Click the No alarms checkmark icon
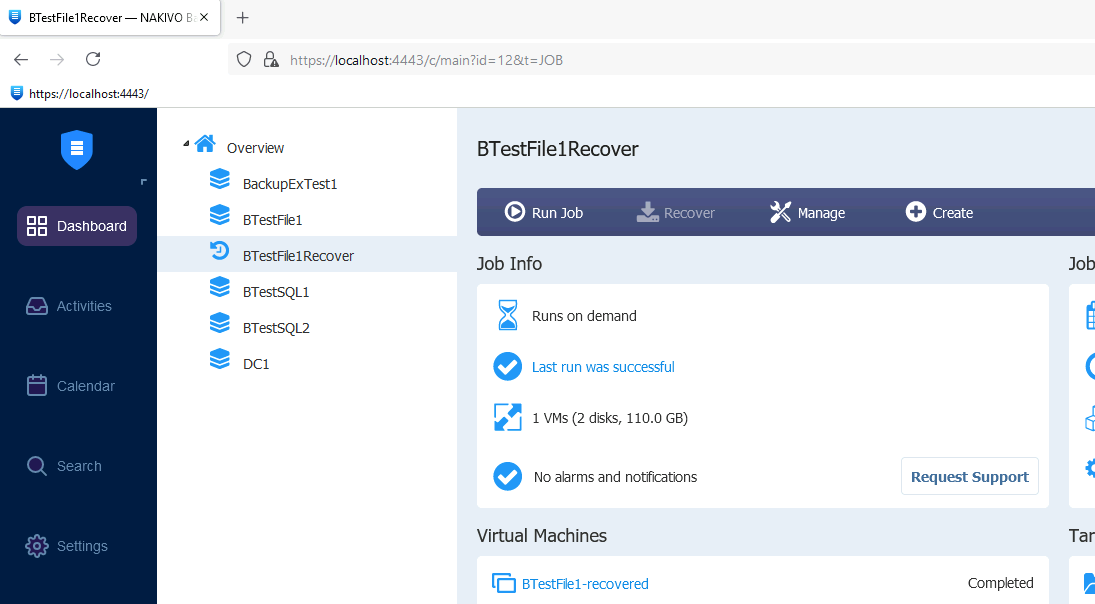The height and width of the screenshot is (604, 1095). click(x=508, y=477)
